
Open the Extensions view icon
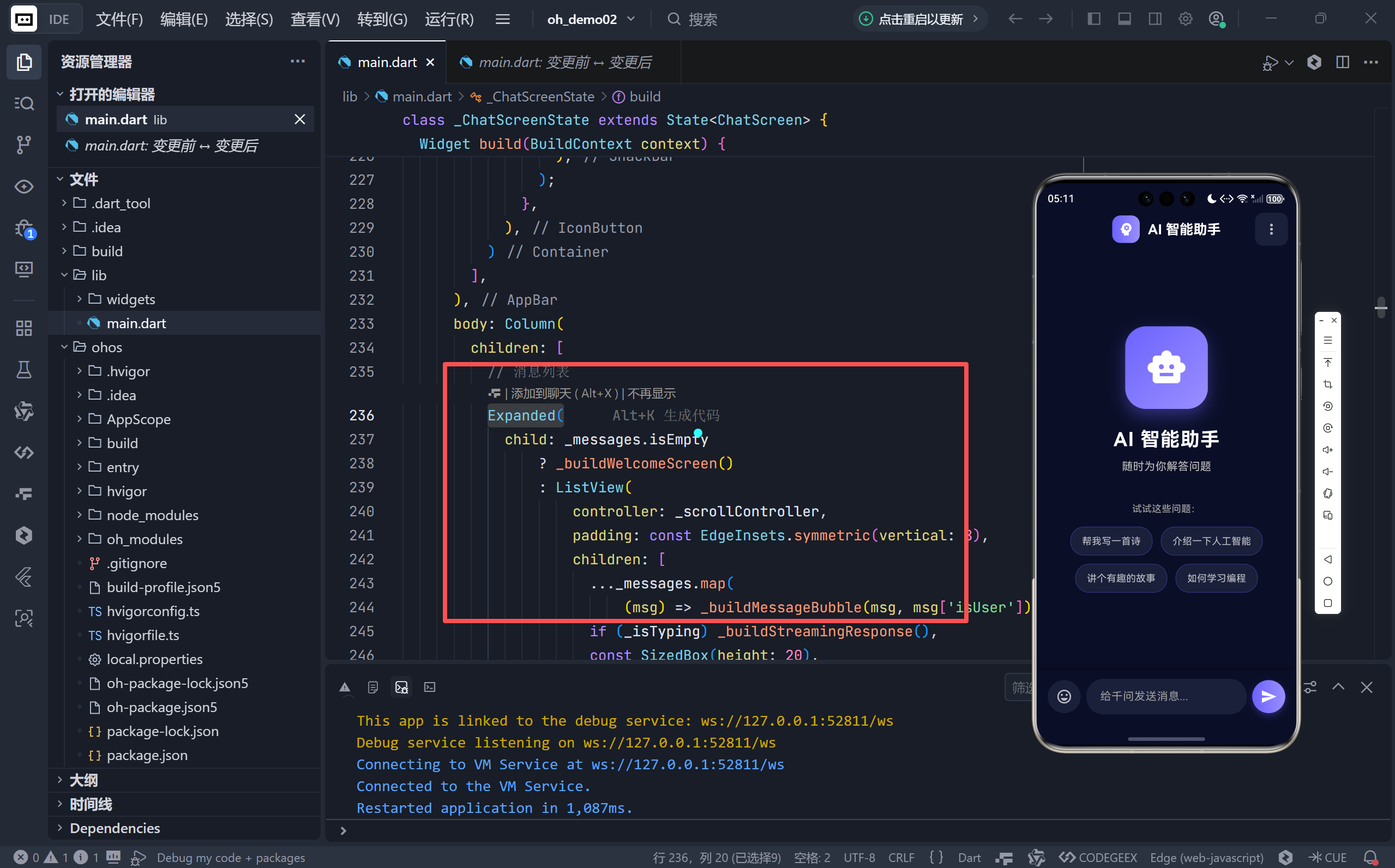click(x=23, y=328)
